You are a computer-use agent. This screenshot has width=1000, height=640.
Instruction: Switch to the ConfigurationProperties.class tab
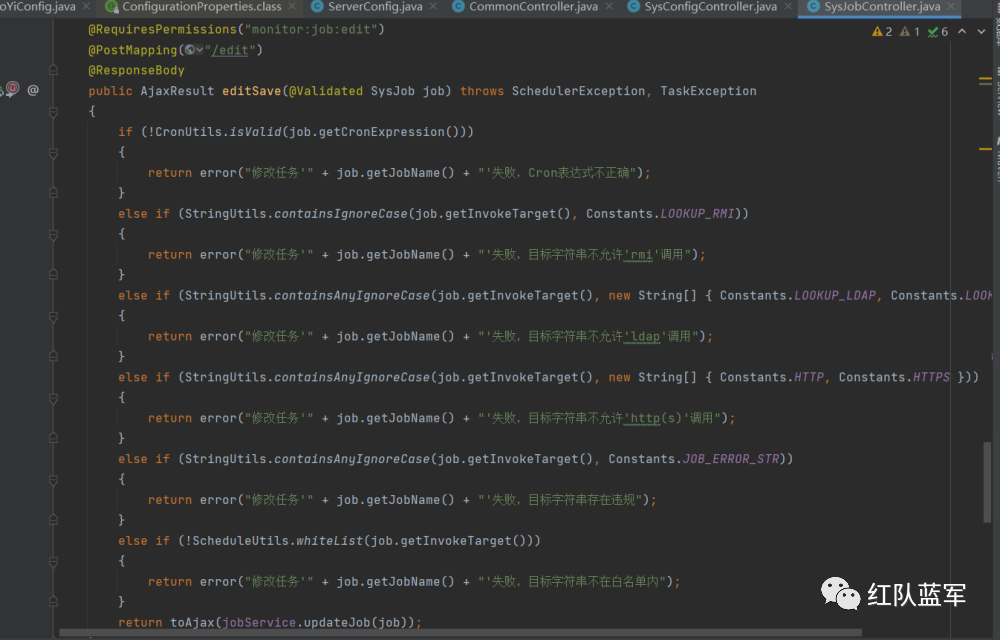click(202, 7)
